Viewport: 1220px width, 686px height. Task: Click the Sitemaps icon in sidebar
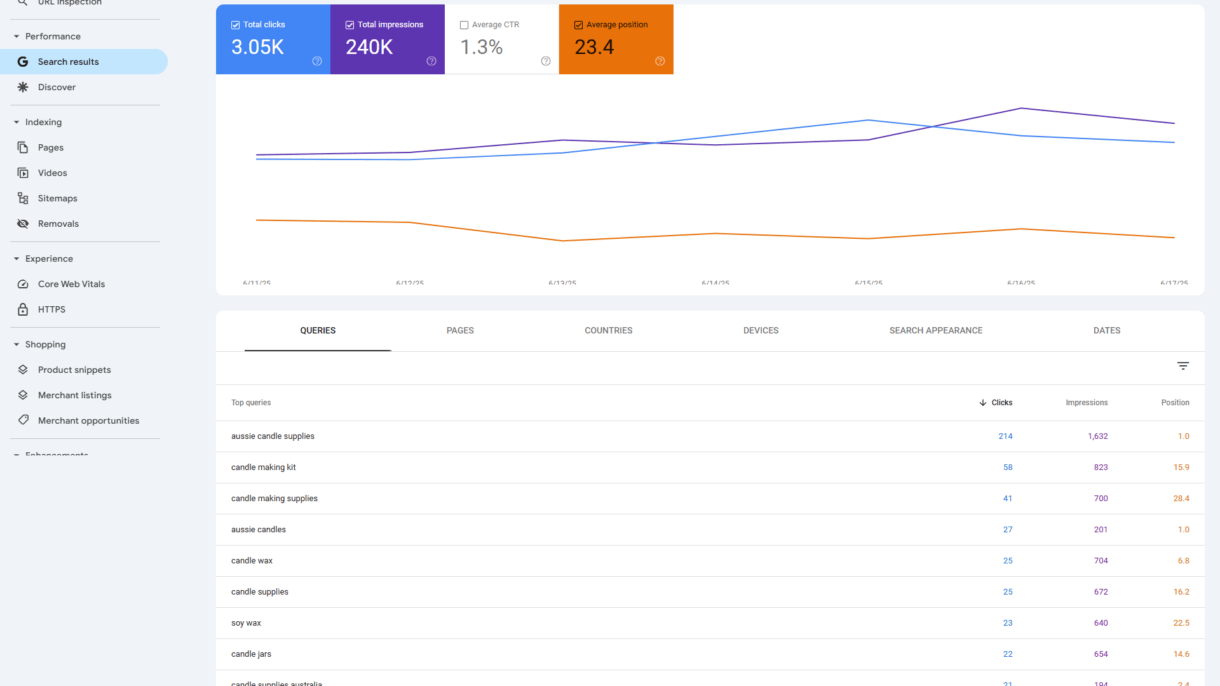(x=23, y=199)
